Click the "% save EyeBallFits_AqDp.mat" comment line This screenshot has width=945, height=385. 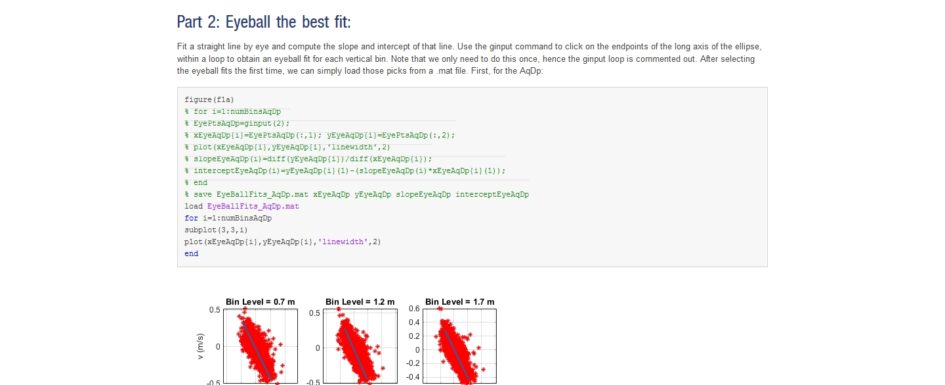pyautogui.click(x=357, y=195)
